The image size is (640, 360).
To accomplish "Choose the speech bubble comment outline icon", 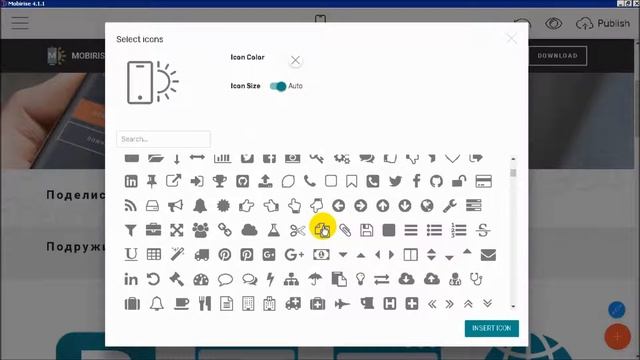I will tap(225, 280).
